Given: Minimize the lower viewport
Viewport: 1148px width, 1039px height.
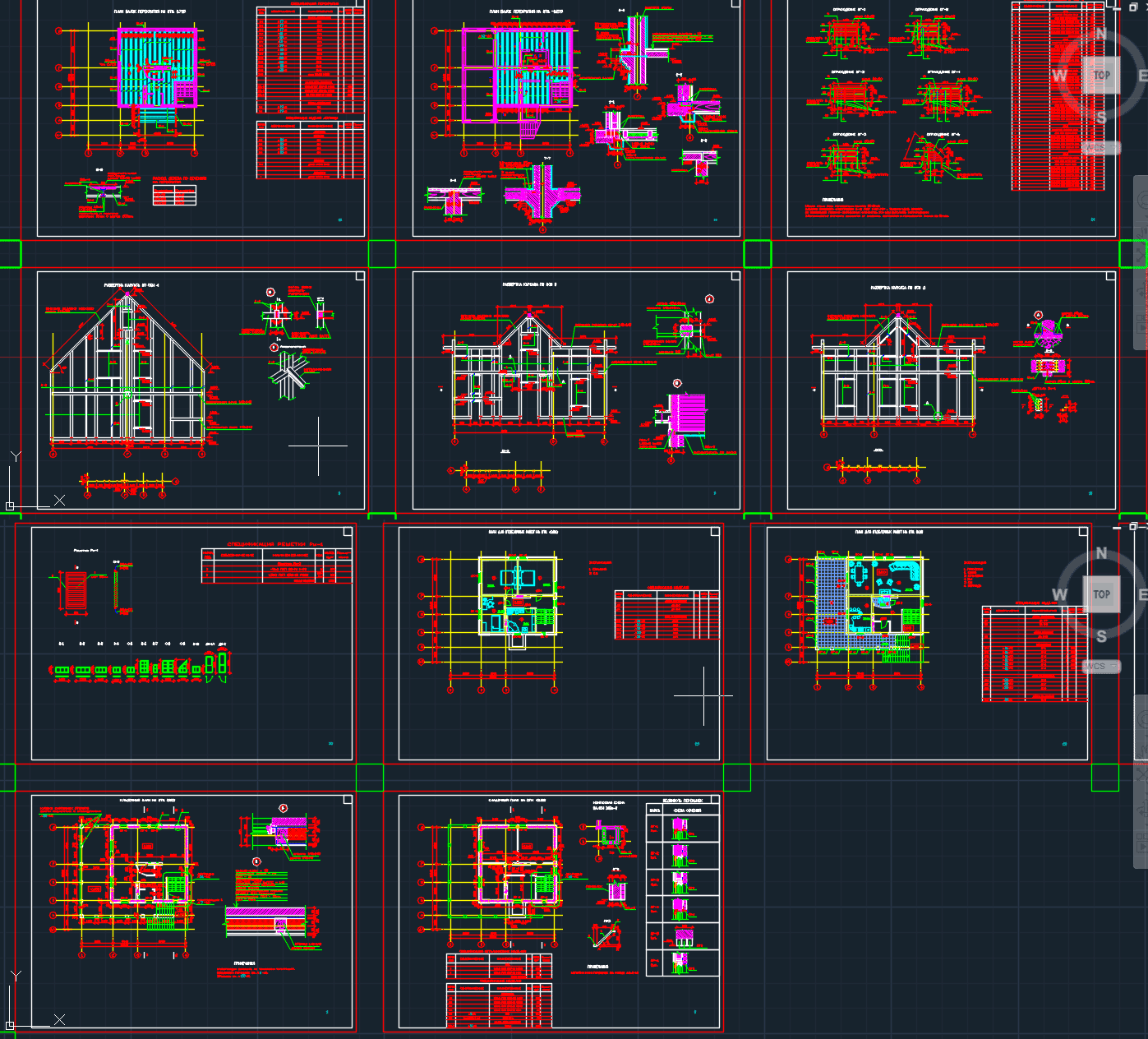Looking at the screenshot, I should click(1118, 527).
